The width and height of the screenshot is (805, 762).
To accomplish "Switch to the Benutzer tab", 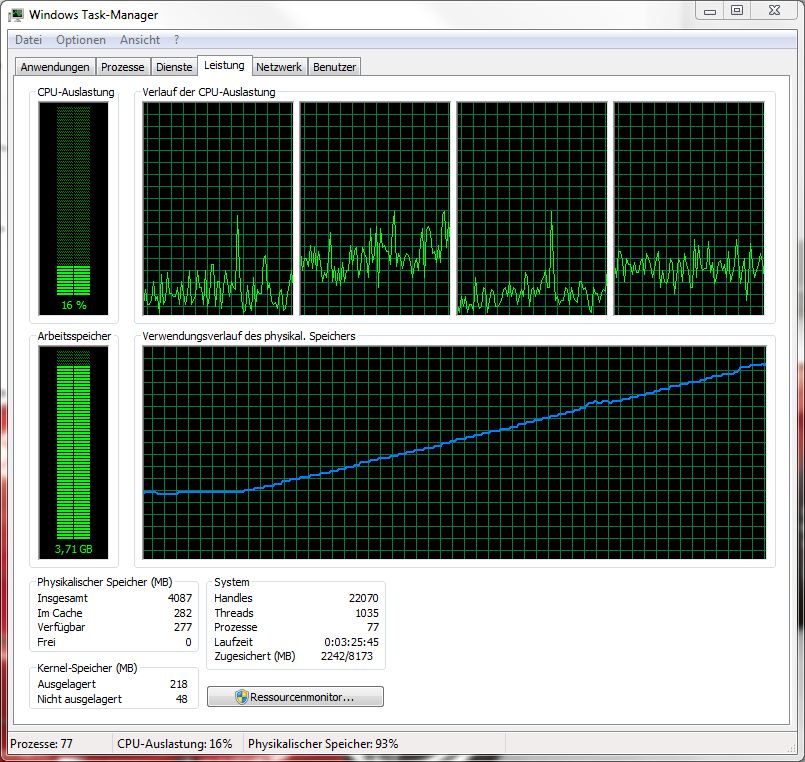I will point(334,67).
